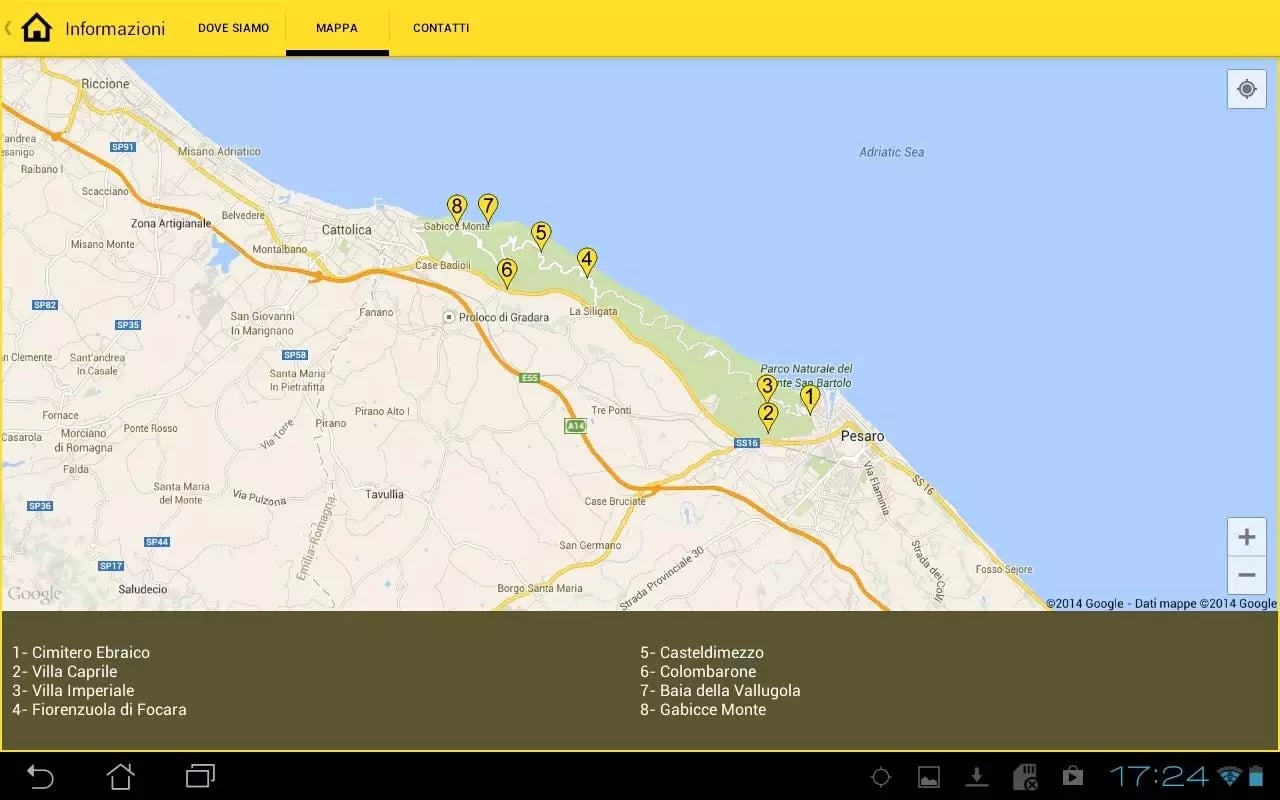Tap the Pesaro label on the map
The width and height of the screenshot is (1280, 800).
tap(862, 436)
